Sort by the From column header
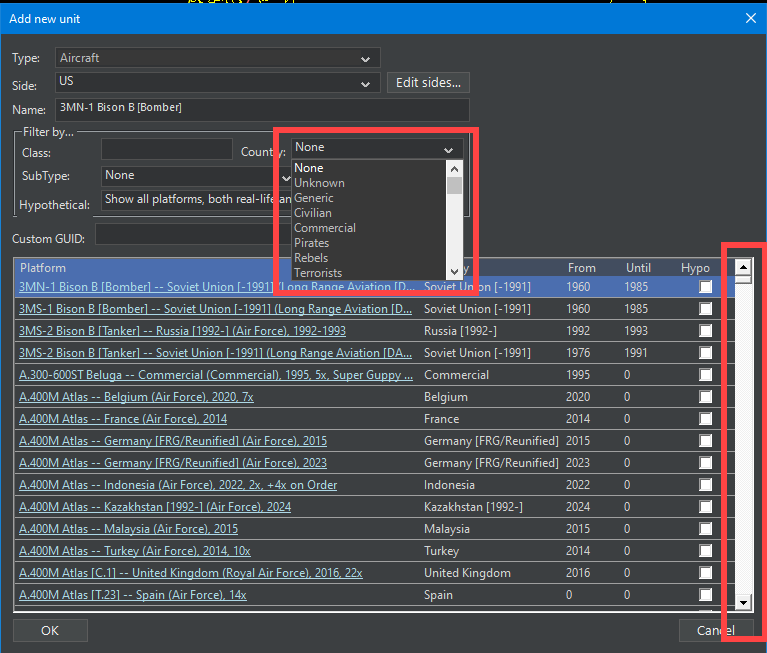 (x=581, y=268)
